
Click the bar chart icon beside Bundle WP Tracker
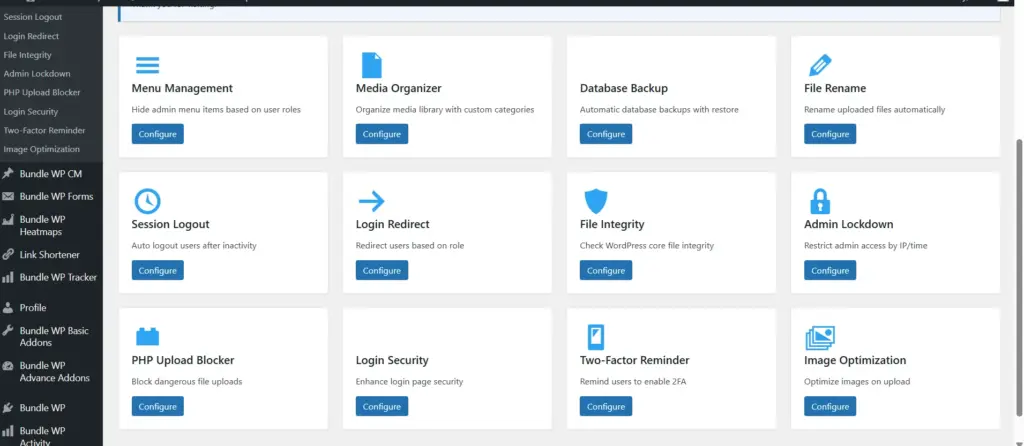tap(8, 278)
